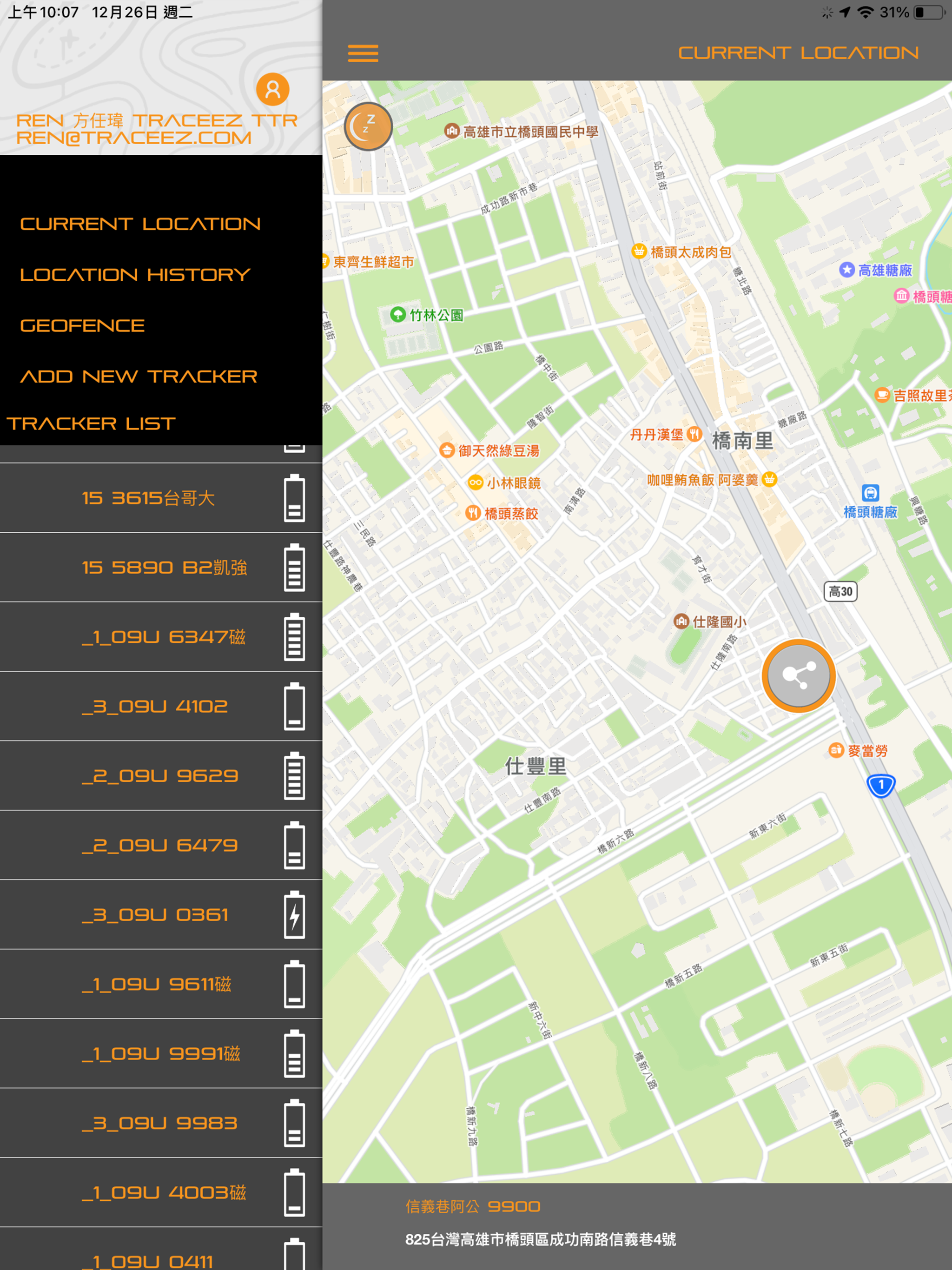Tap battery icon for _1_09U 6347磁

point(295,637)
